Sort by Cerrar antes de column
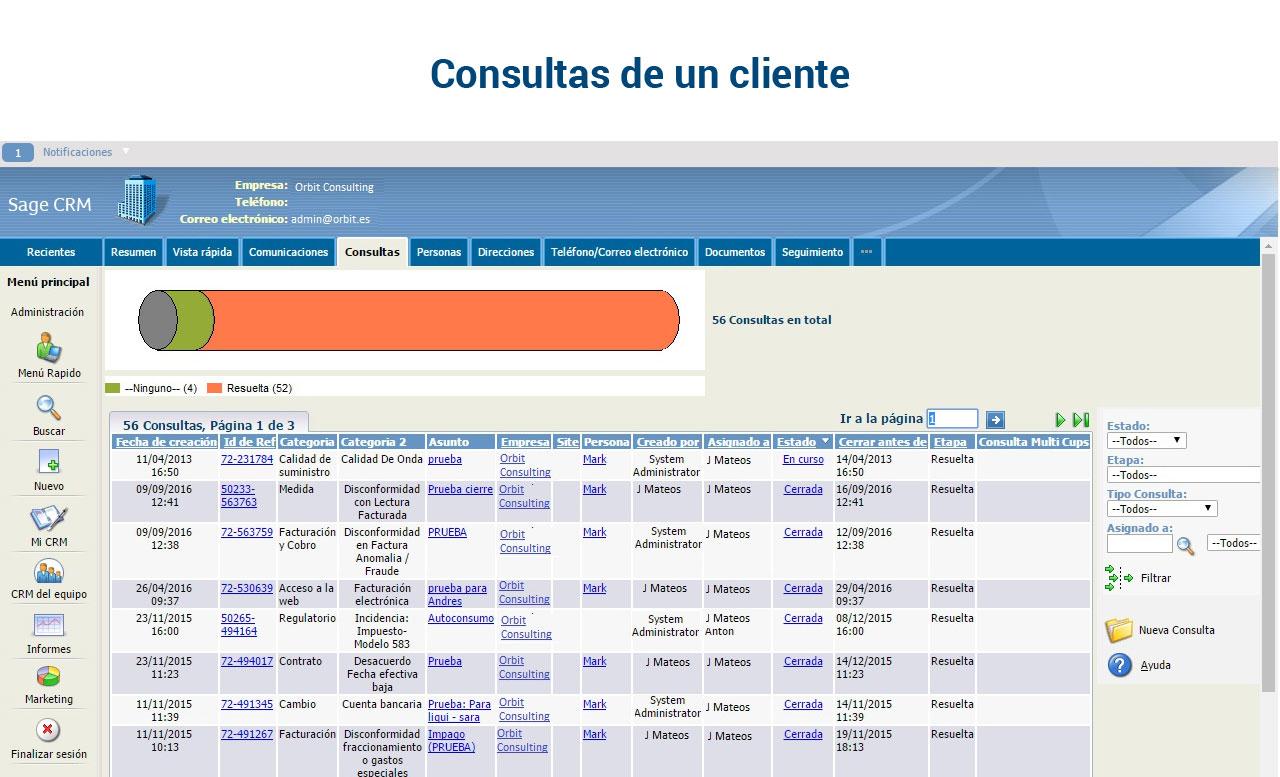The height and width of the screenshot is (777, 1280). [882, 442]
